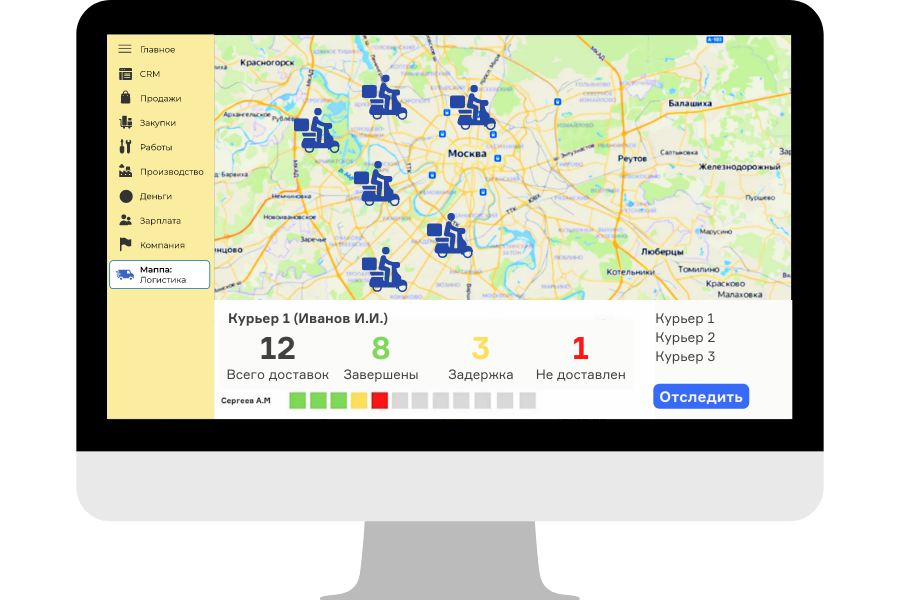This screenshot has height=600, width=900.
Task: Choose the courier scooter south of Москва center
Action: click(449, 235)
